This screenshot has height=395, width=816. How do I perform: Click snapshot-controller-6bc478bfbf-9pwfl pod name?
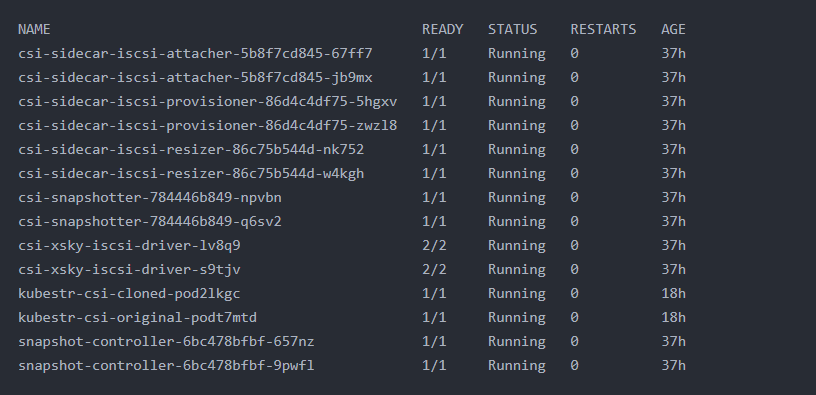point(166,365)
